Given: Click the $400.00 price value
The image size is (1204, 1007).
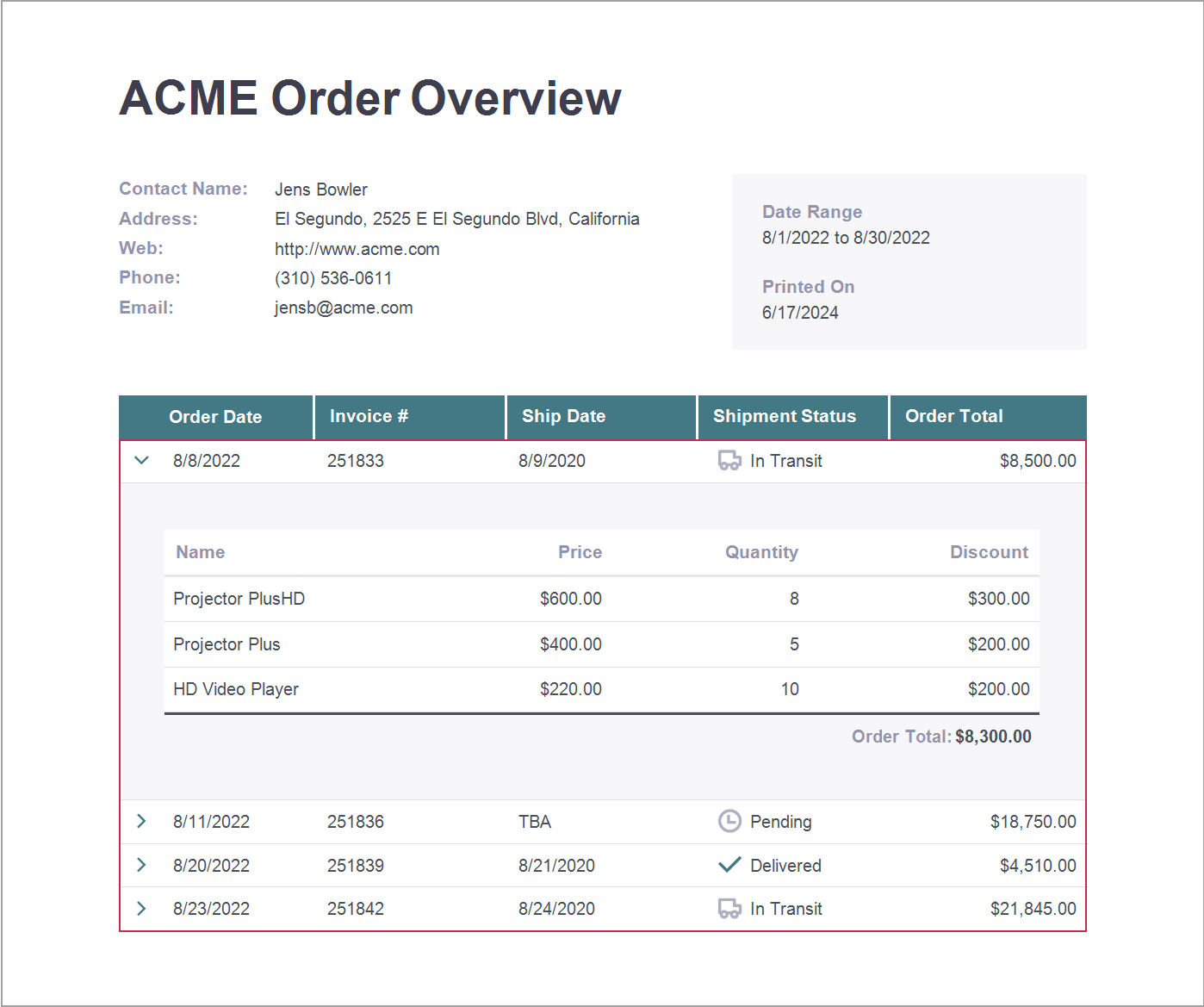Looking at the screenshot, I should click(x=571, y=644).
